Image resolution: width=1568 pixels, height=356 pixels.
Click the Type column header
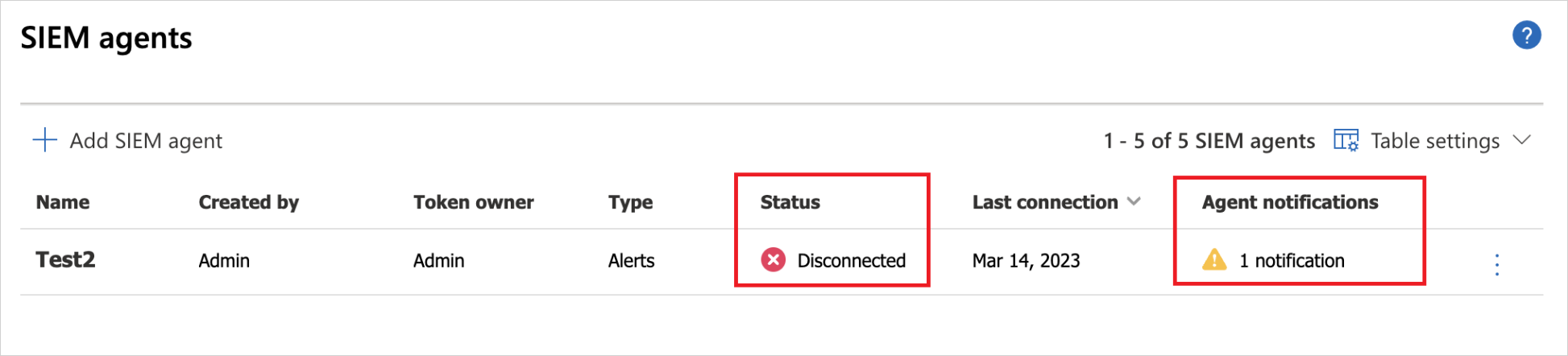click(630, 202)
